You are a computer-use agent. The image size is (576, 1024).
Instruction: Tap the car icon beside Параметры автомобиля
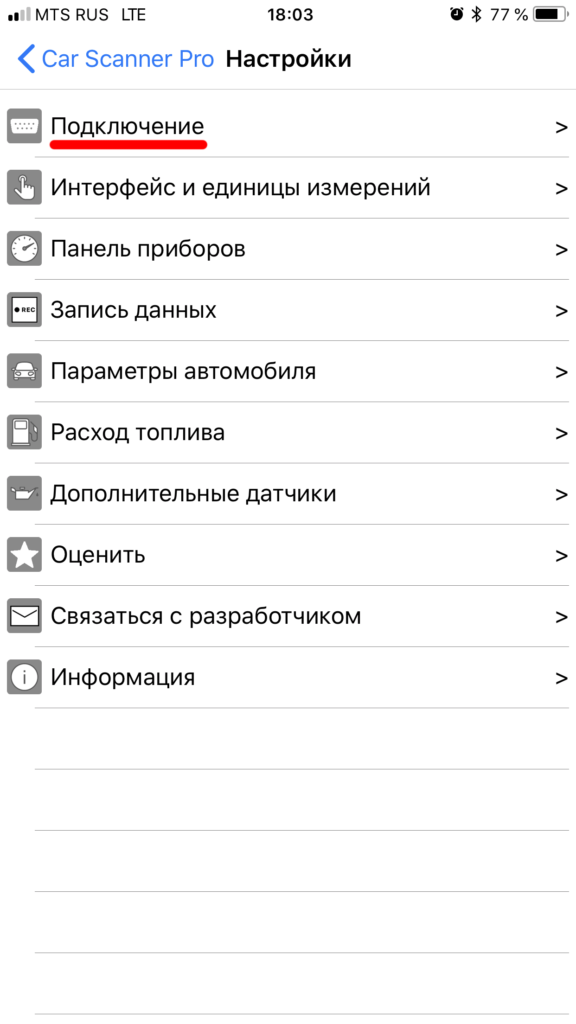[x=24, y=371]
